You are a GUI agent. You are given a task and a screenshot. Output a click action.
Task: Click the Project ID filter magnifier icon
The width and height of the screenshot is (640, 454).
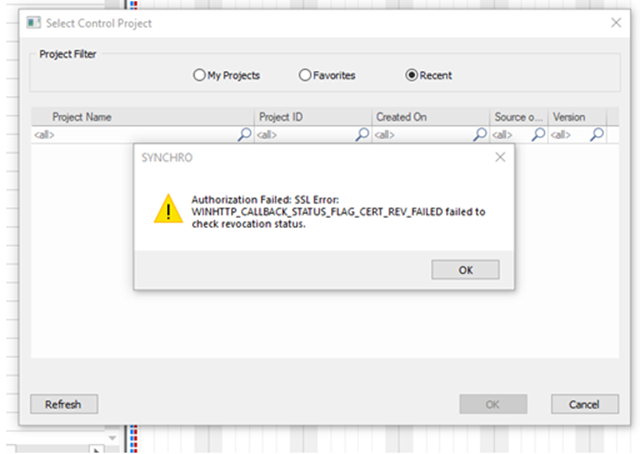tap(362, 134)
